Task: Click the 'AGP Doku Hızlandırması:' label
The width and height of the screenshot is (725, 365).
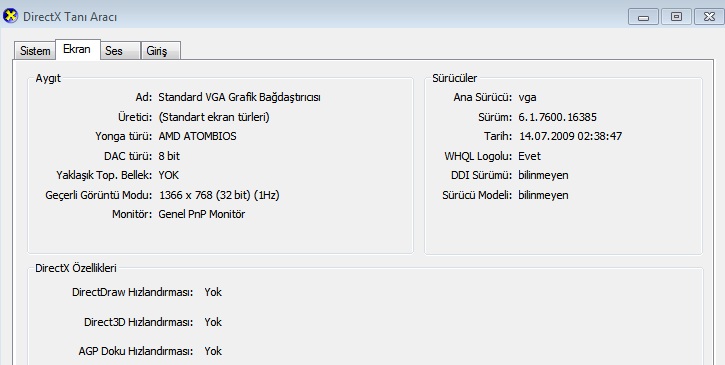Action: click(136, 351)
